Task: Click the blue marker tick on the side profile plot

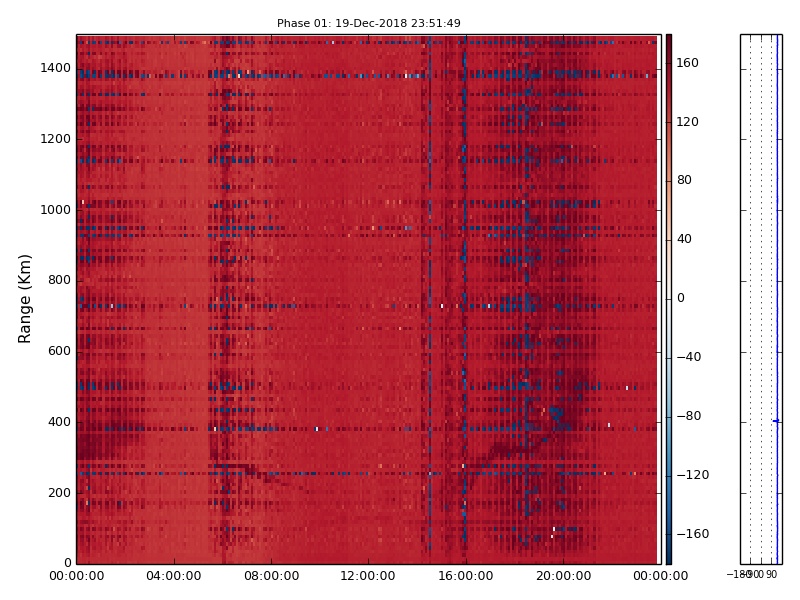Action: pyautogui.click(x=776, y=421)
